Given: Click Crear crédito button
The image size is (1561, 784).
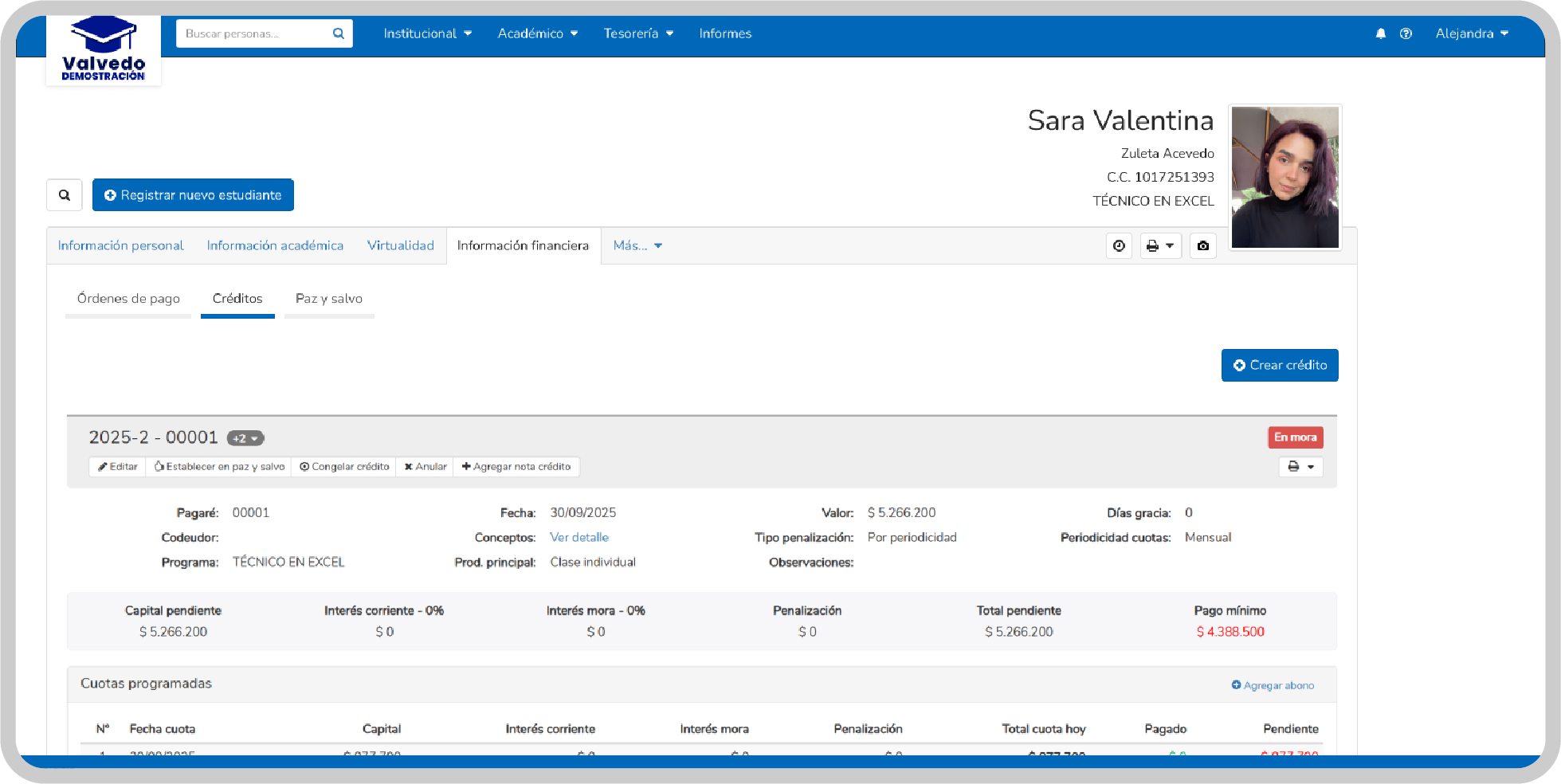Looking at the screenshot, I should (1279, 365).
